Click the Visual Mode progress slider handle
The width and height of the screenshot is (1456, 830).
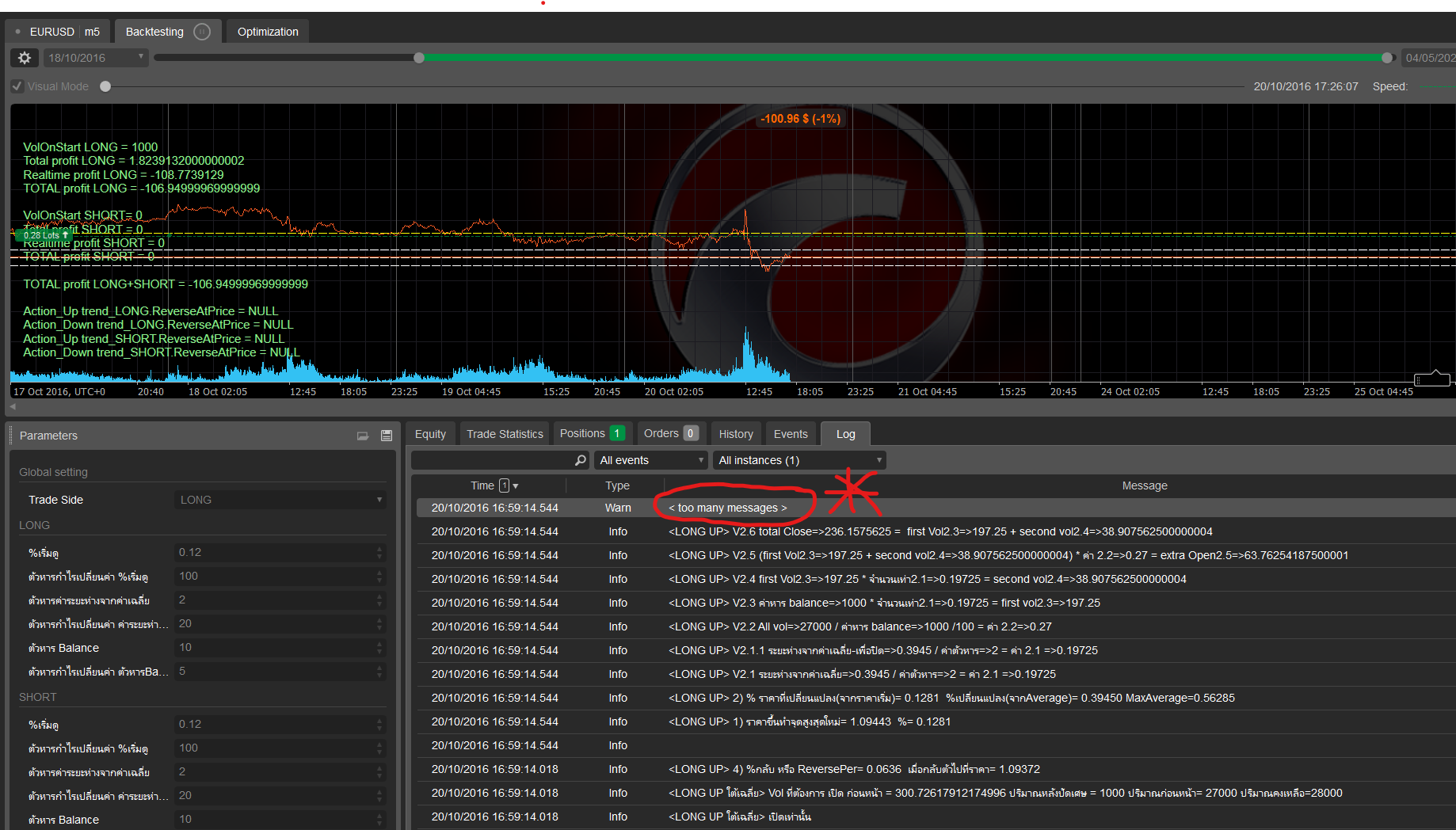click(x=105, y=86)
